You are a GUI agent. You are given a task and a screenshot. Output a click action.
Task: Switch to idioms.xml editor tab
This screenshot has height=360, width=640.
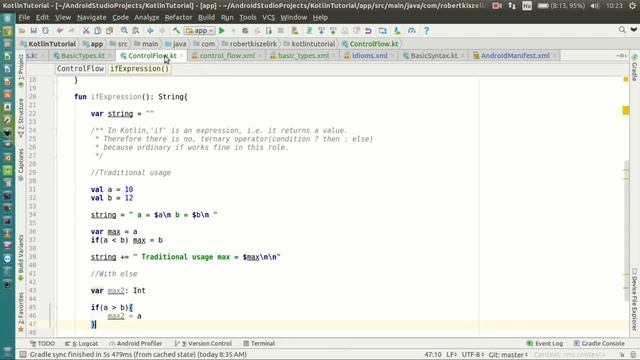tap(369, 56)
